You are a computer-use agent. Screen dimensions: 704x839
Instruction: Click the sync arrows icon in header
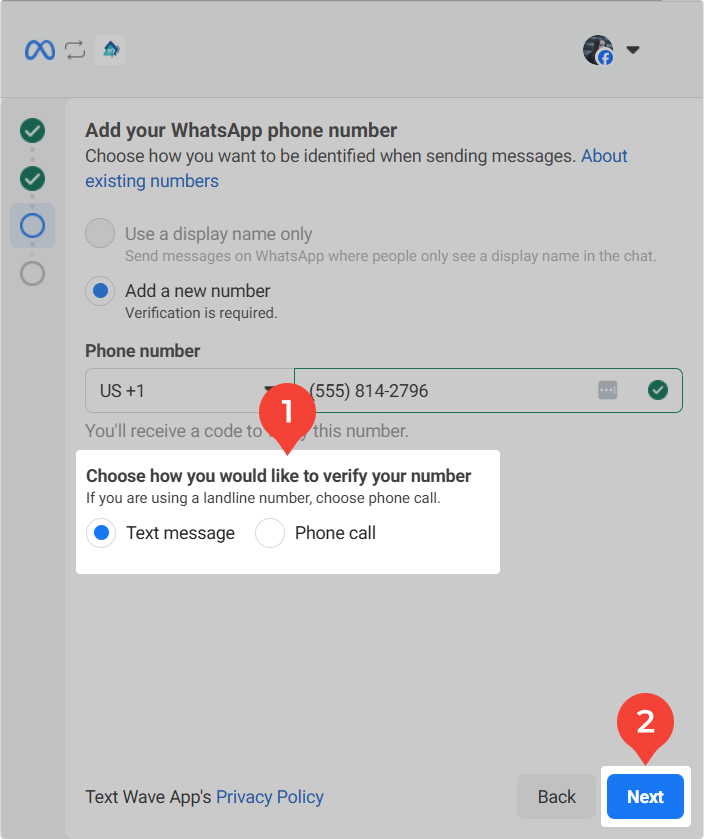[x=75, y=50]
